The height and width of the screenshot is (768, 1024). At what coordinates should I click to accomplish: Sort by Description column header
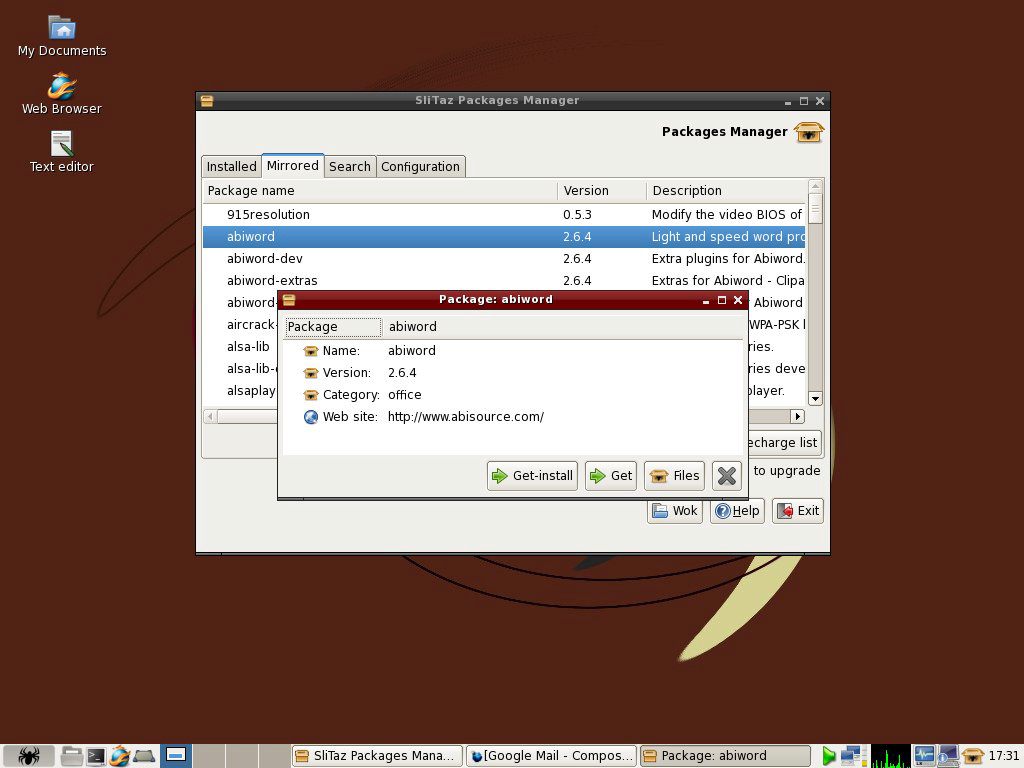726,191
